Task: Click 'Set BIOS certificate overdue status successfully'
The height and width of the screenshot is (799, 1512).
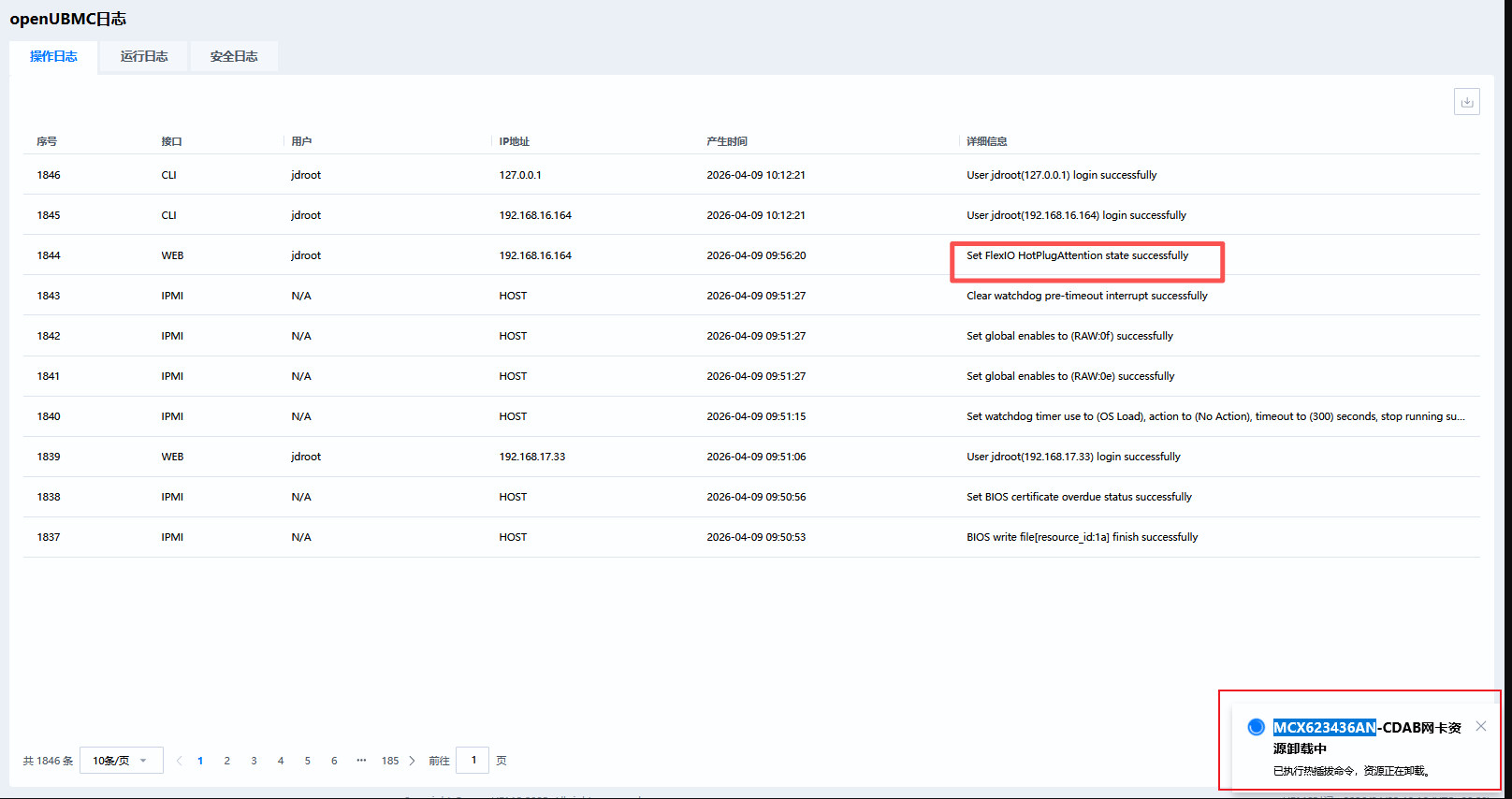Action: tap(1079, 497)
